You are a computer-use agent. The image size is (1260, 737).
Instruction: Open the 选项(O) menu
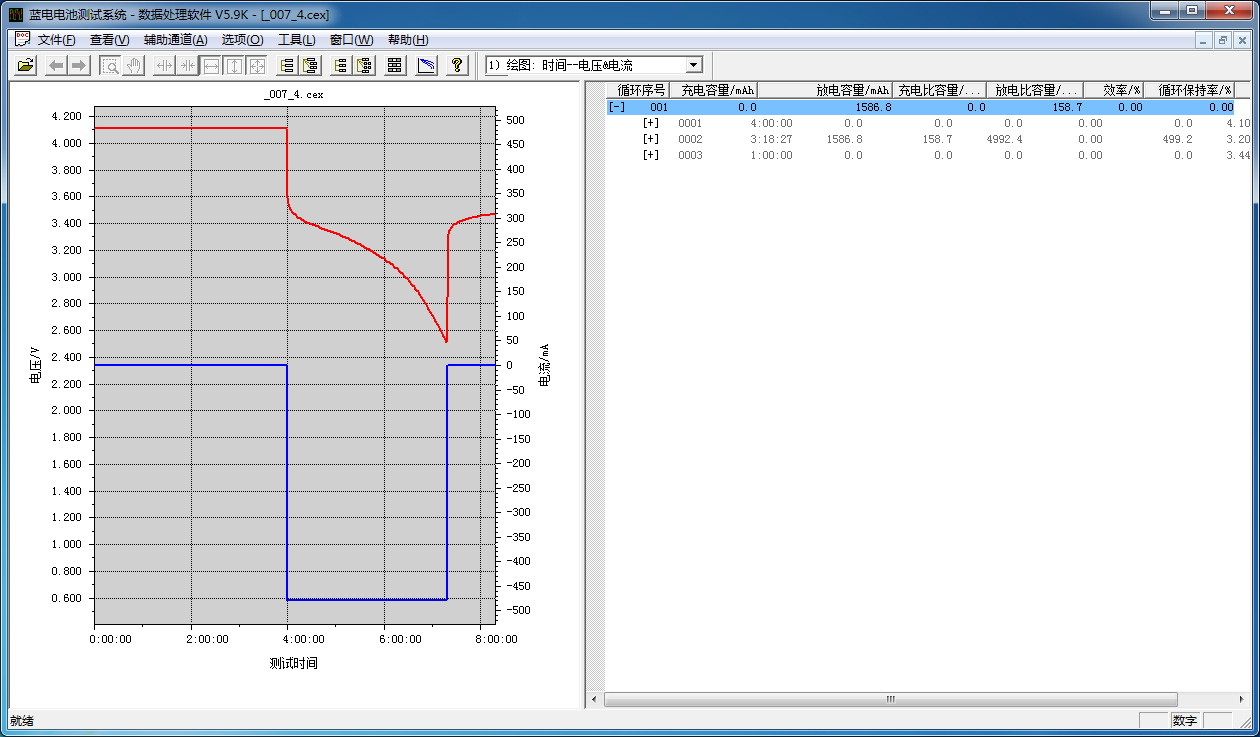[x=242, y=40]
